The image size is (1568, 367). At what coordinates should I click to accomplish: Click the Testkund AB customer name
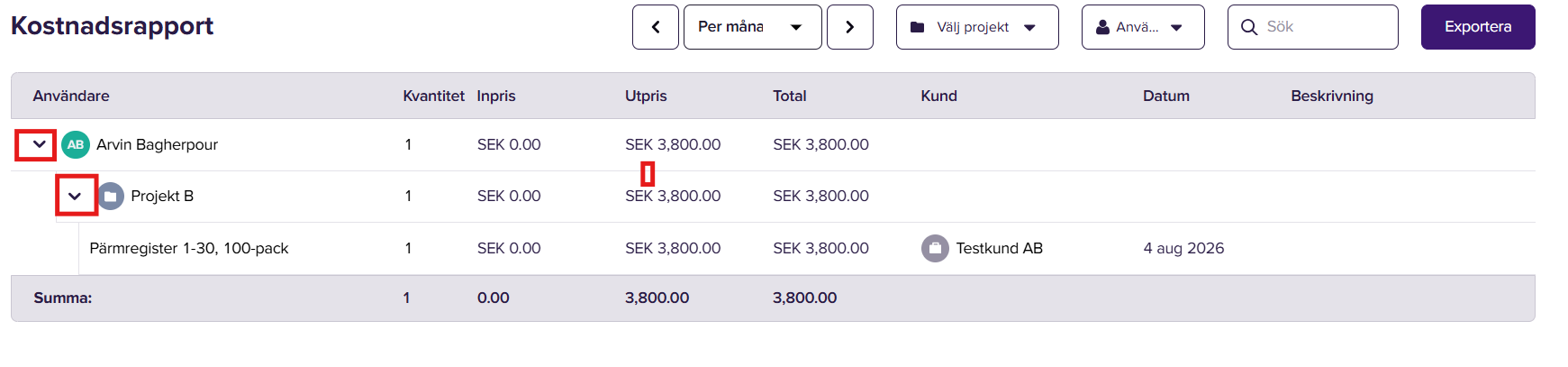[1000, 248]
